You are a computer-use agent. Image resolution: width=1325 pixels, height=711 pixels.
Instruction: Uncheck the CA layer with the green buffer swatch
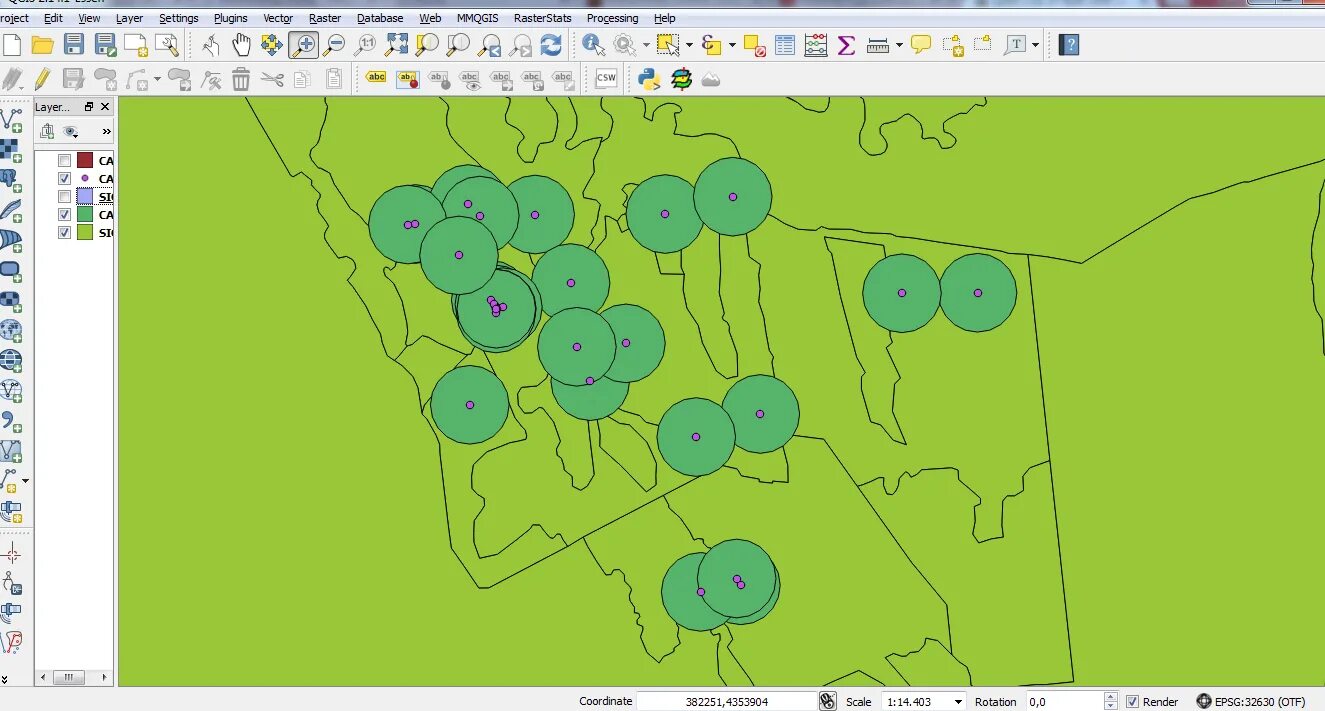[65, 214]
